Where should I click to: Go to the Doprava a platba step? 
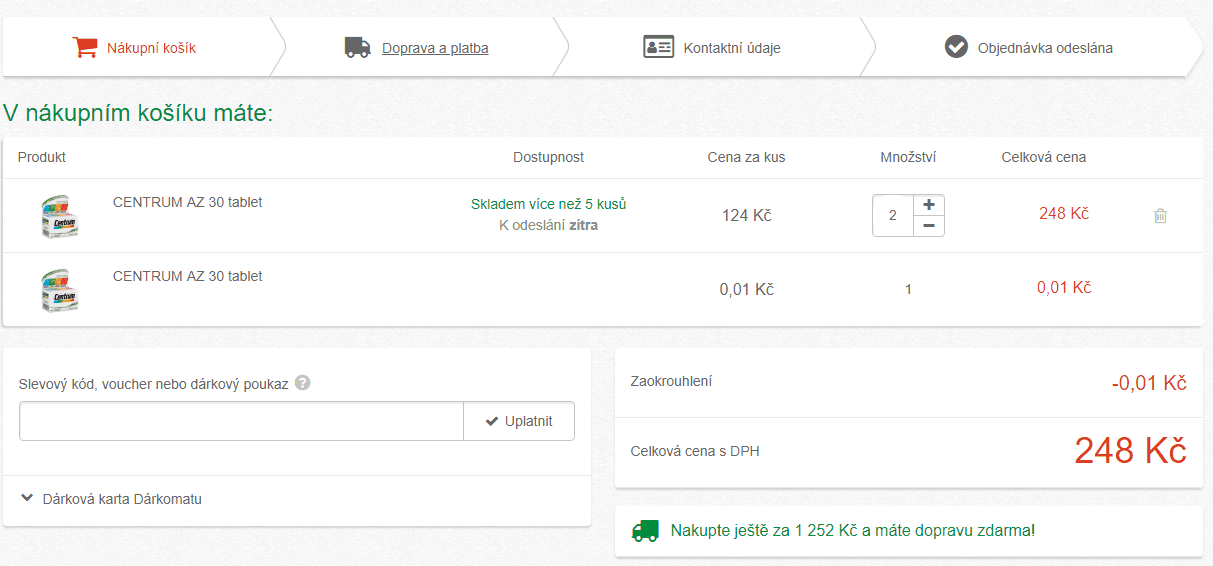(x=435, y=48)
